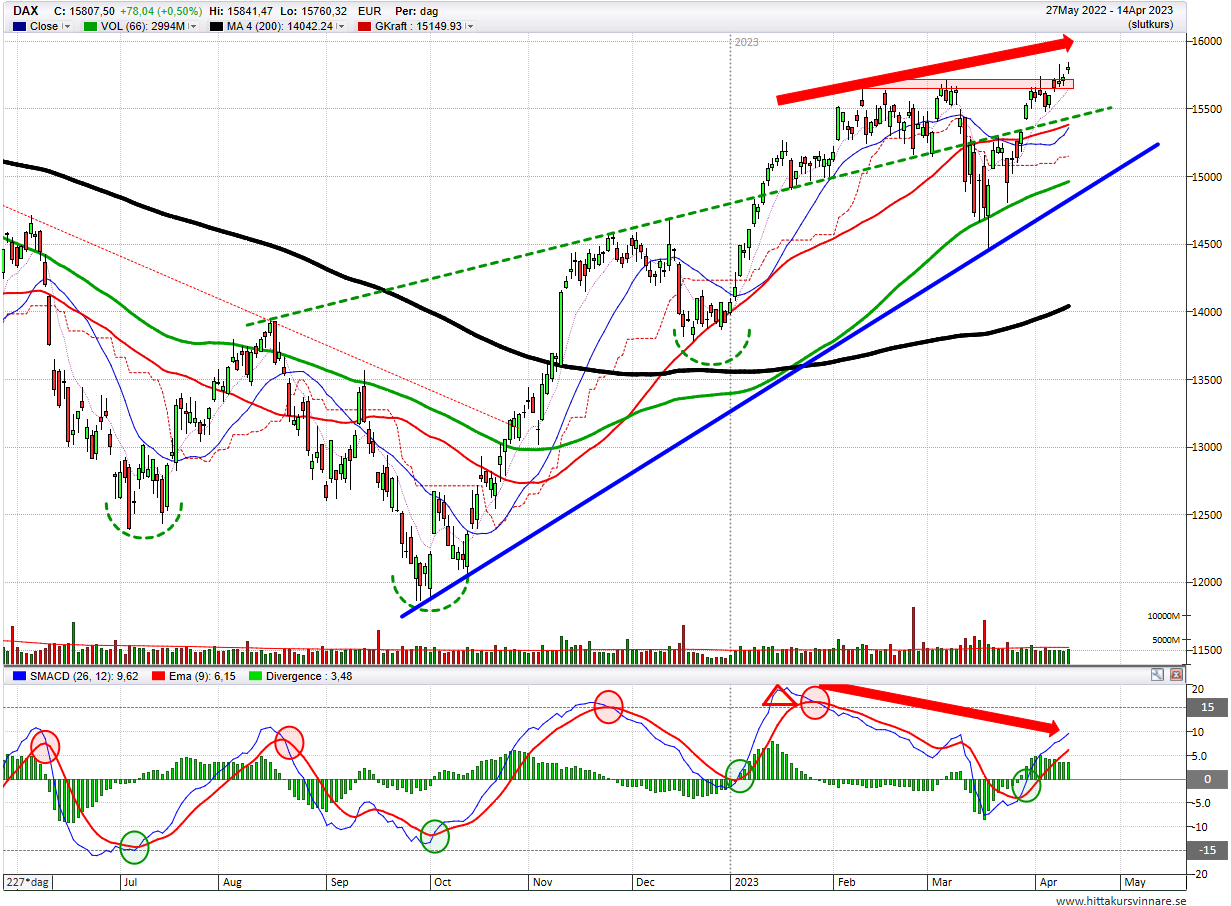The image size is (1231, 906).
Task: Open the MA 4 (200) dropdown arrow
Action: 340,27
